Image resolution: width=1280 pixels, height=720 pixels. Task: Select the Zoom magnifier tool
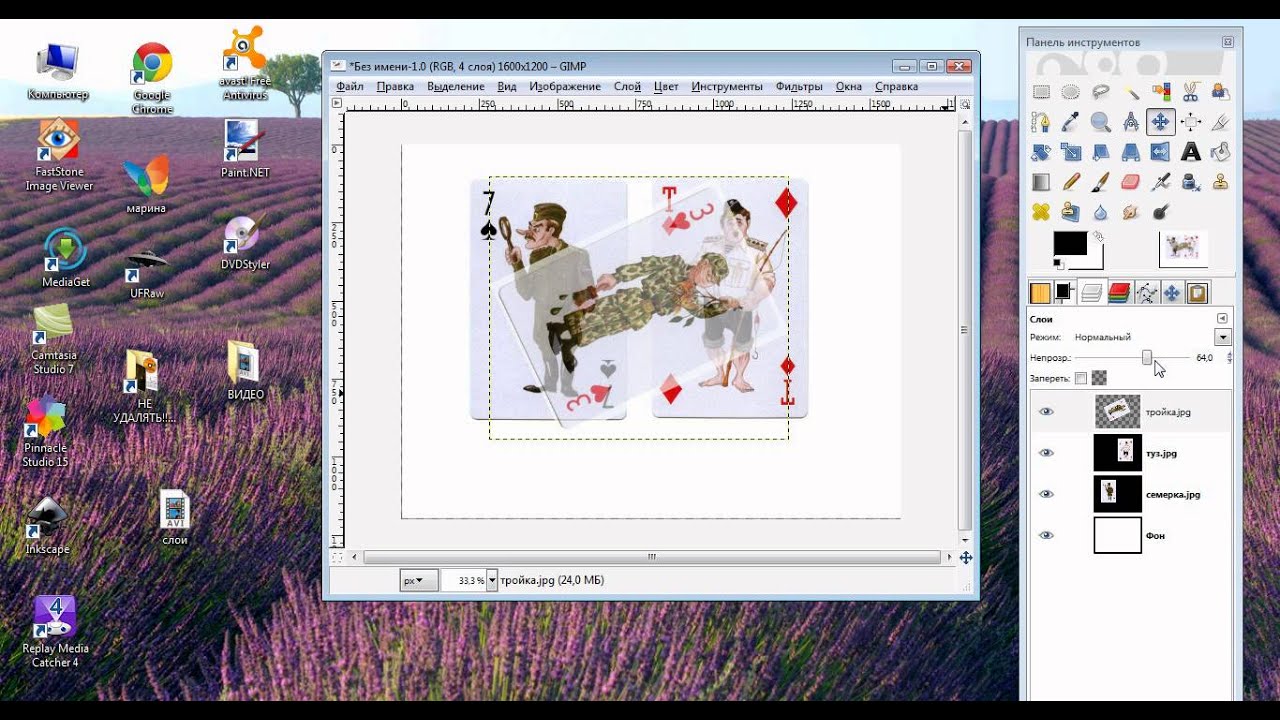tap(1101, 122)
